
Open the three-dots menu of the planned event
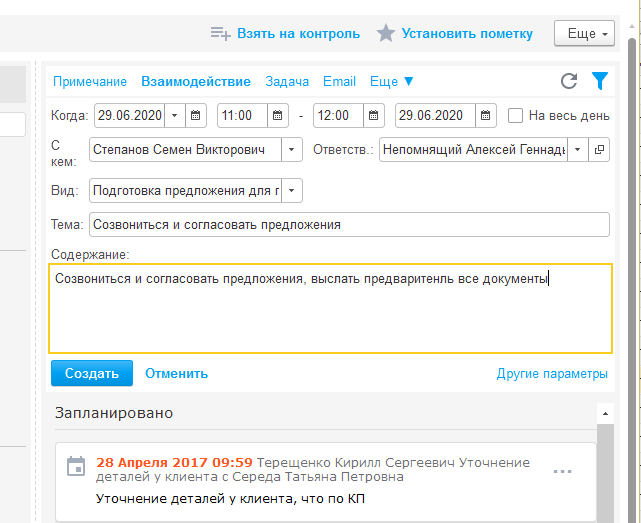click(x=562, y=471)
